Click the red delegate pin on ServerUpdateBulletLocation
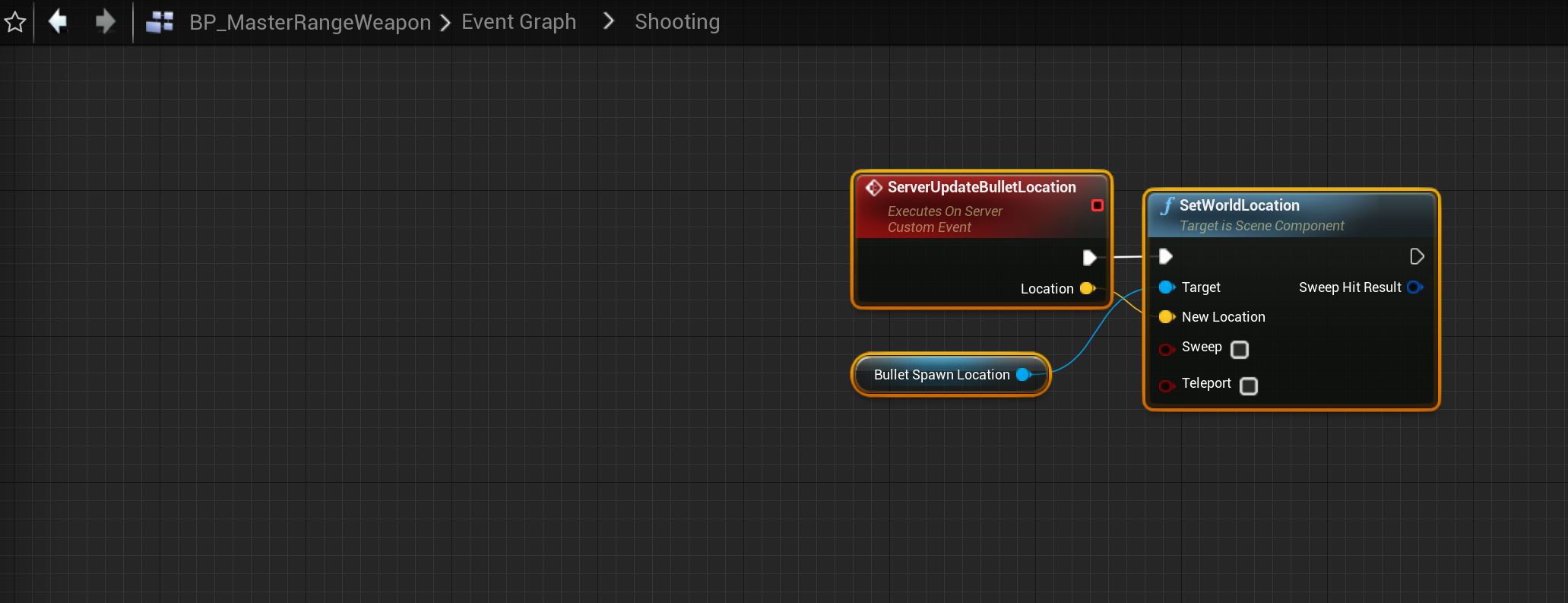Image resolution: width=1568 pixels, height=603 pixels. (1097, 205)
